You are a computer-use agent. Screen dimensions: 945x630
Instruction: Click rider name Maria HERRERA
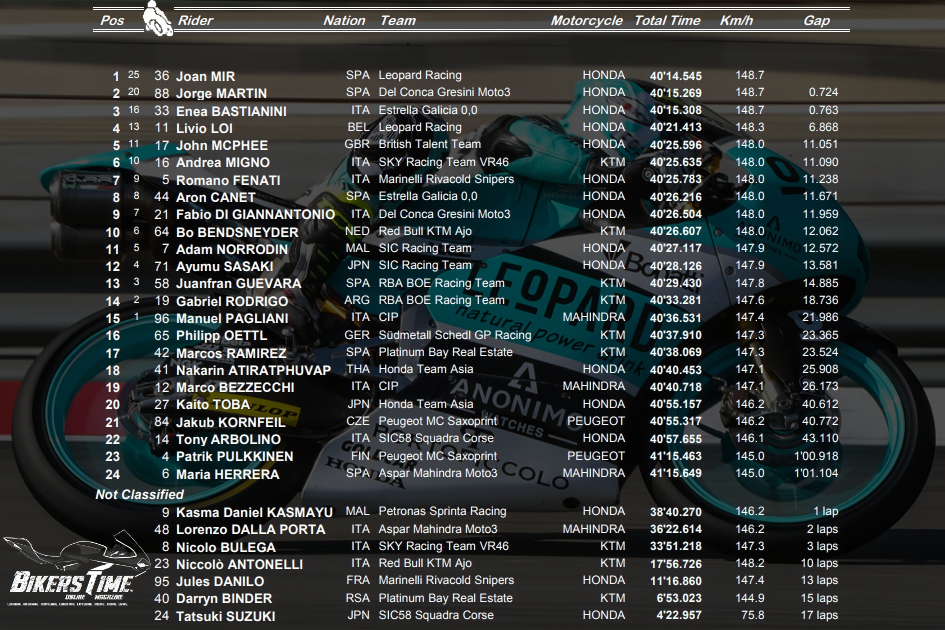click(227, 474)
